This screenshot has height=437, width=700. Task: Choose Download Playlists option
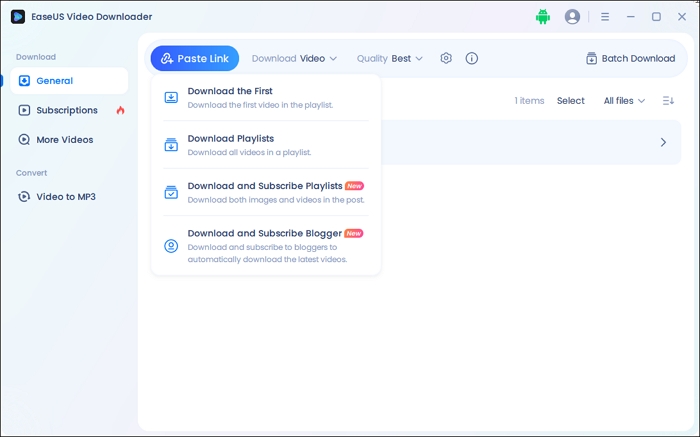pos(266,145)
